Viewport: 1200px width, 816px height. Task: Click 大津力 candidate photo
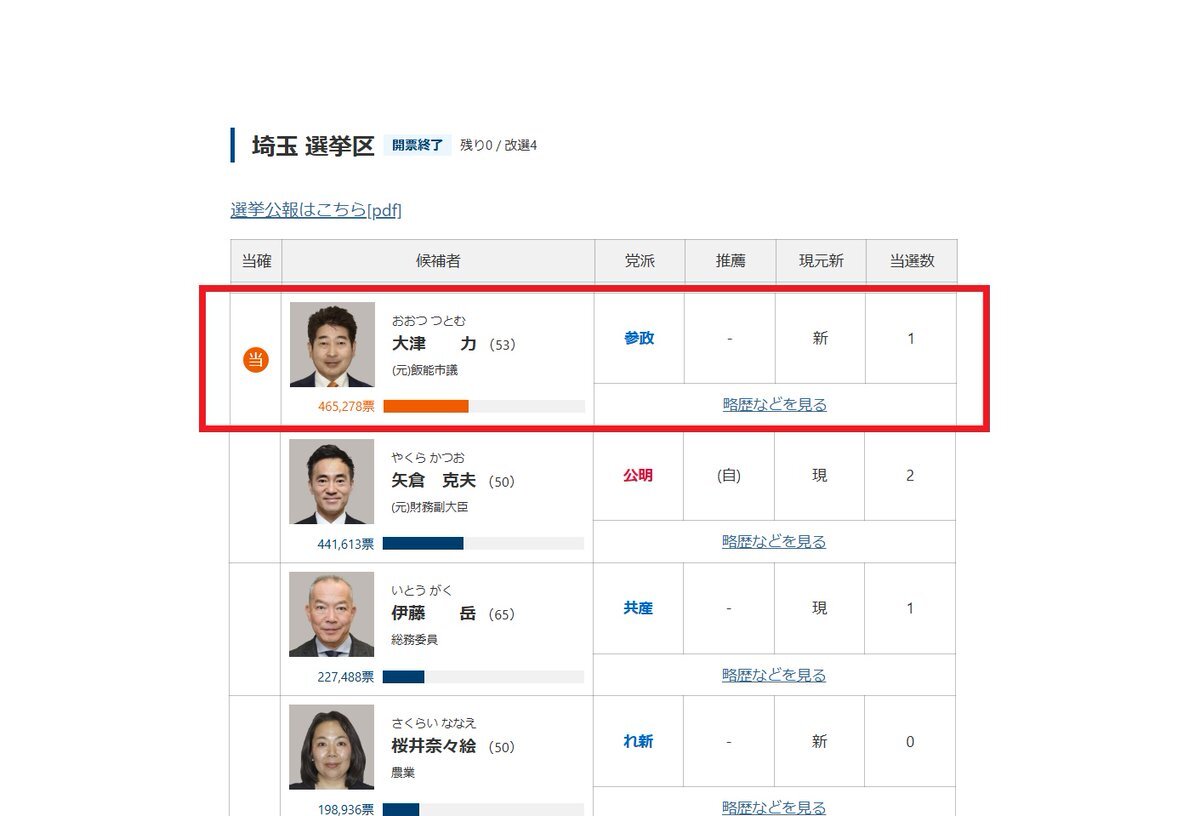(x=332, y=345)
